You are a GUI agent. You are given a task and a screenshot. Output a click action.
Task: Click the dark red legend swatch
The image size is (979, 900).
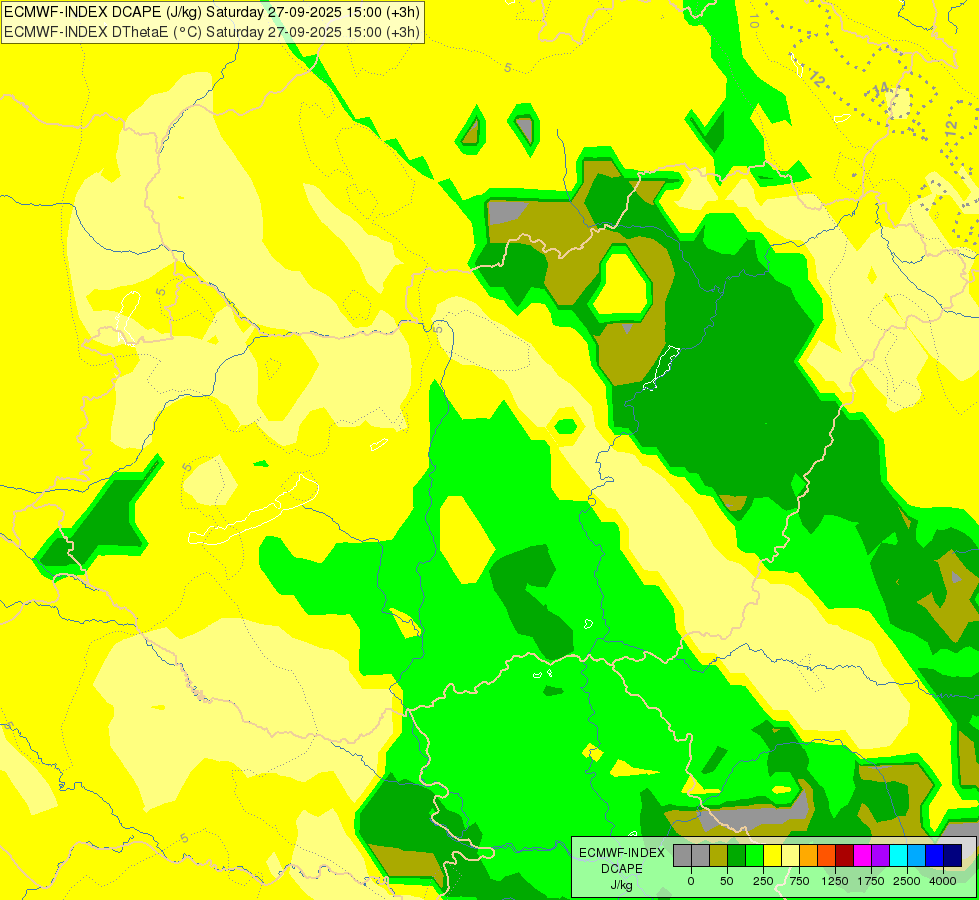tap(844, 855)
